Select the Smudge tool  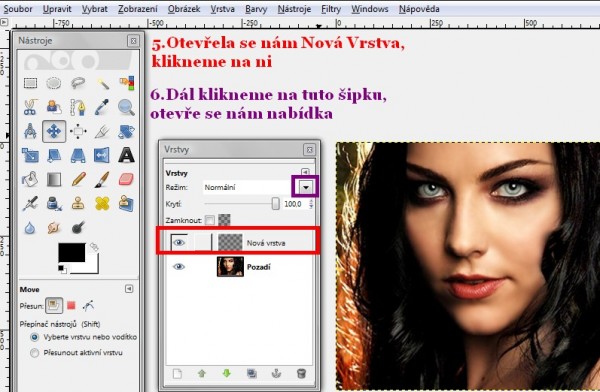tap(54, 228)
